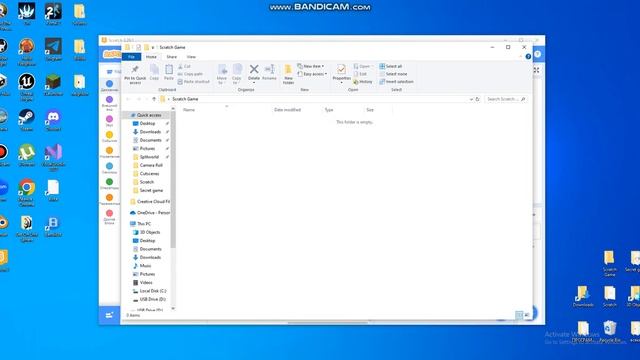Open USB Drive (D:) in sidebar

149,299
